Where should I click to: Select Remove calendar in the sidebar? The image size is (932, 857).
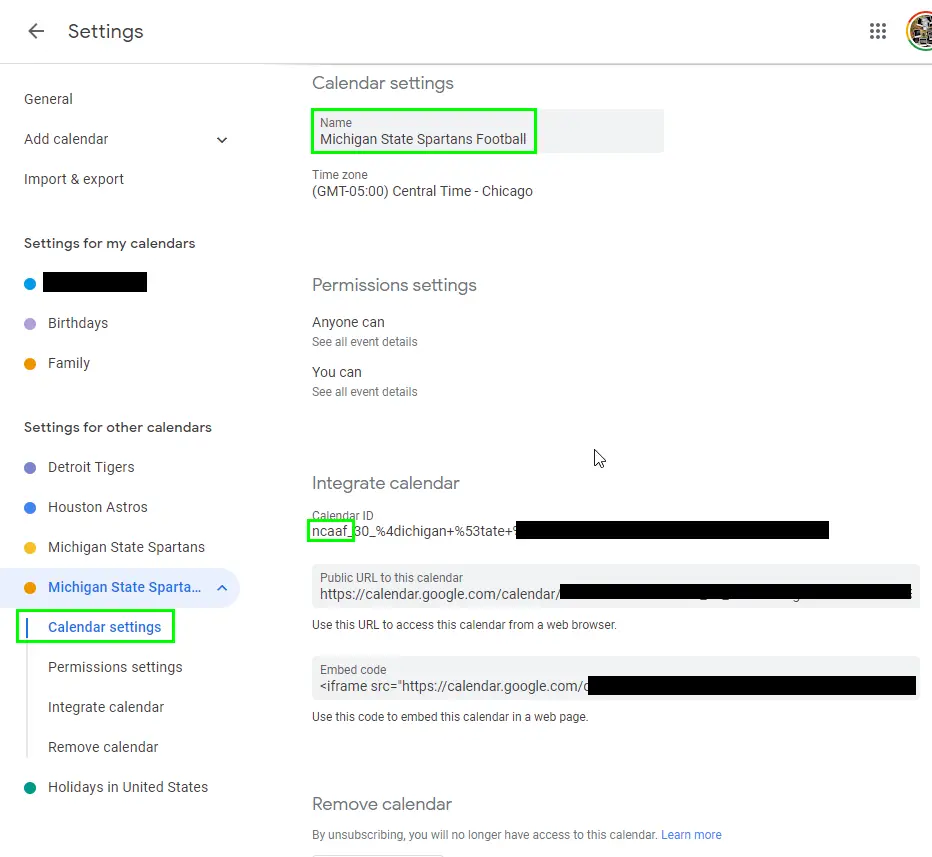103,747
